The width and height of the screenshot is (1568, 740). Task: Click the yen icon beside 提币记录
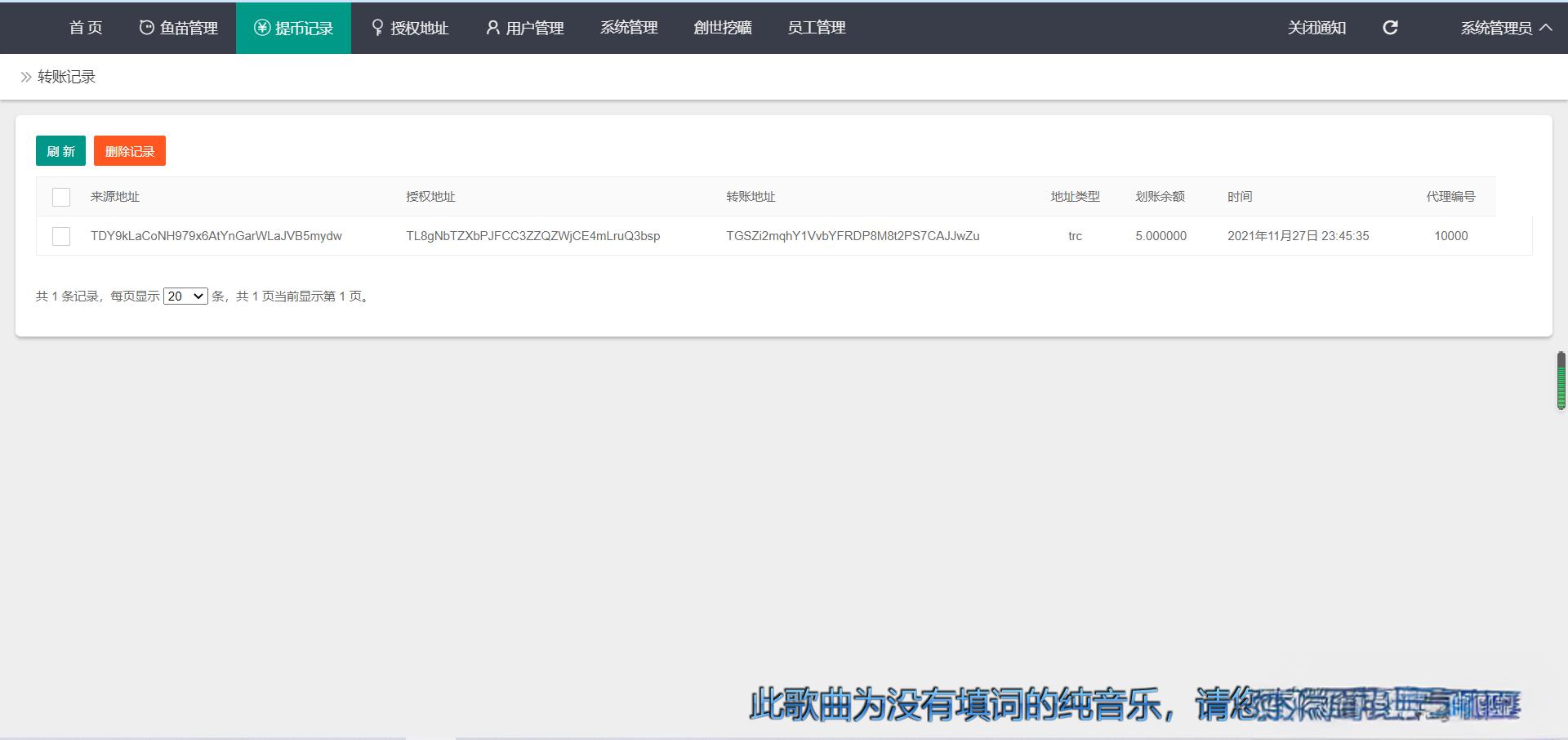pos(261,28)
